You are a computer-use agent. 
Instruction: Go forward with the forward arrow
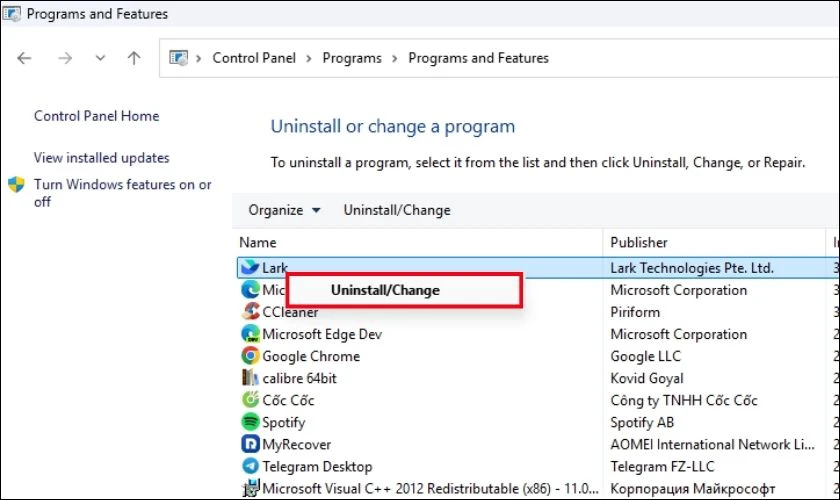click(65, 58)
